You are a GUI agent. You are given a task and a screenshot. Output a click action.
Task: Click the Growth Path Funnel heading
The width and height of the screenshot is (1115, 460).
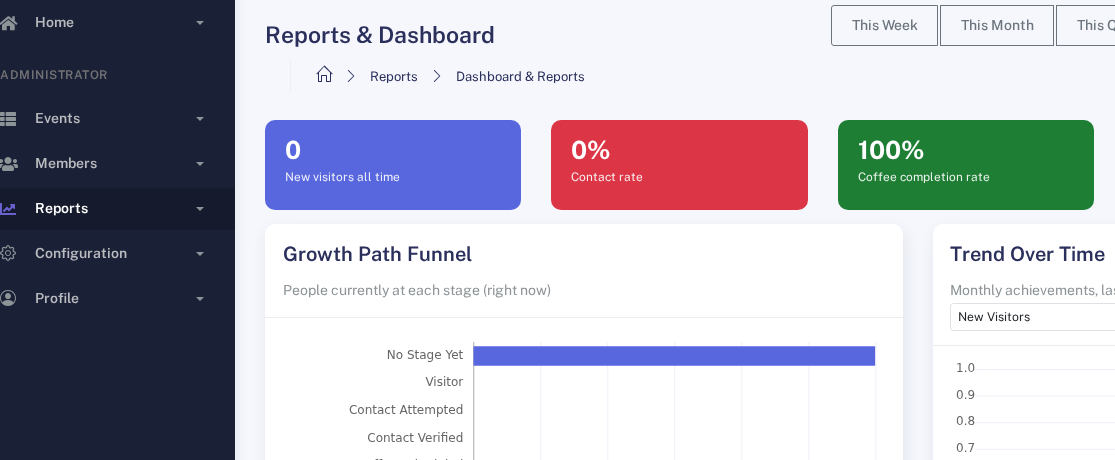click(378, 254)
